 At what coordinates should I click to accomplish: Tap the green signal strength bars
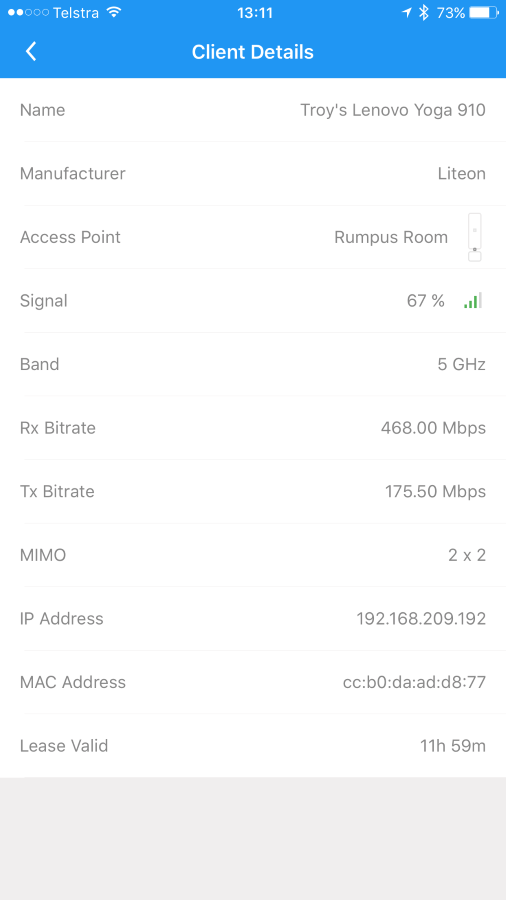473,300
